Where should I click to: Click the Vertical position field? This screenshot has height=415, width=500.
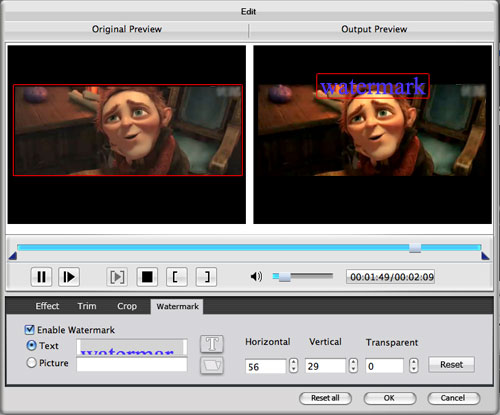tap(325, 366)
